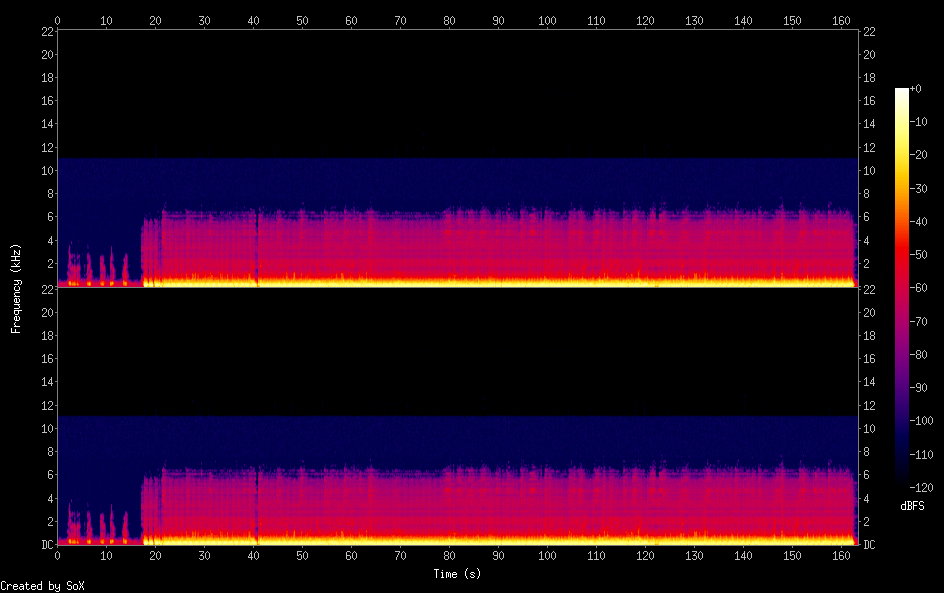Select the 40 tick on the top time axis

253,20
